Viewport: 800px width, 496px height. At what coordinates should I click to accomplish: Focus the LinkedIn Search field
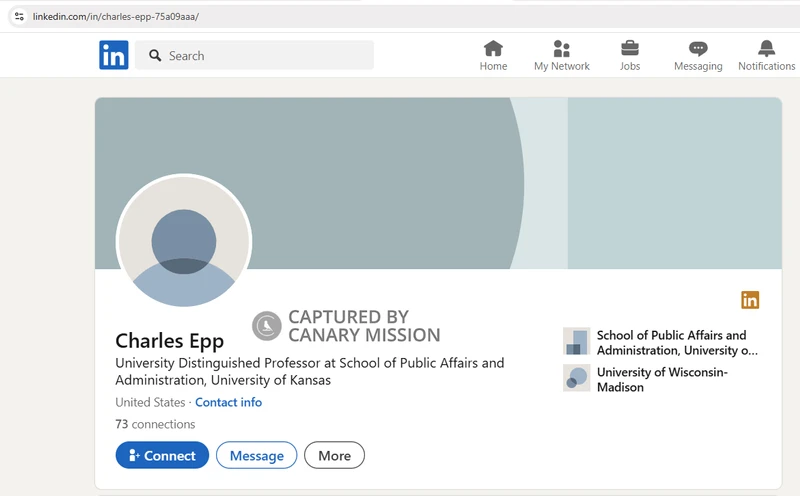coord(254,55)
